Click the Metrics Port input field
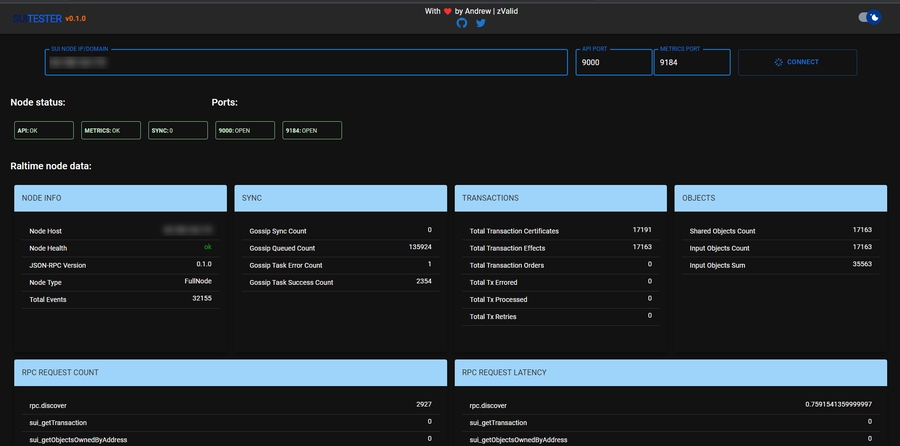This screenshot has height=446, width=900. coord(692,62)
